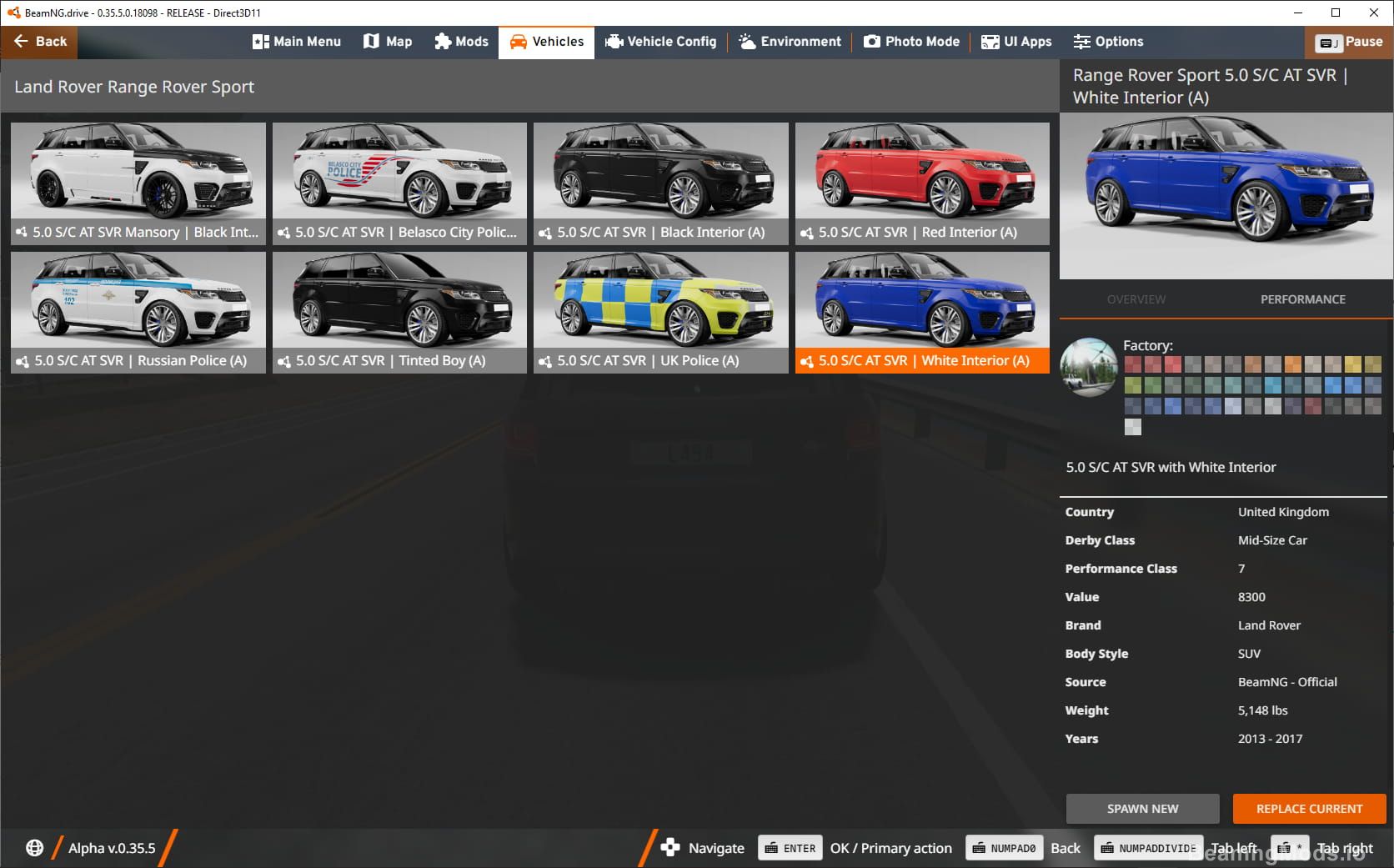This screenshot has width=1394, height=868.
Task: Click the 'Tab left' hint text
Action: tap(1233, 848)
